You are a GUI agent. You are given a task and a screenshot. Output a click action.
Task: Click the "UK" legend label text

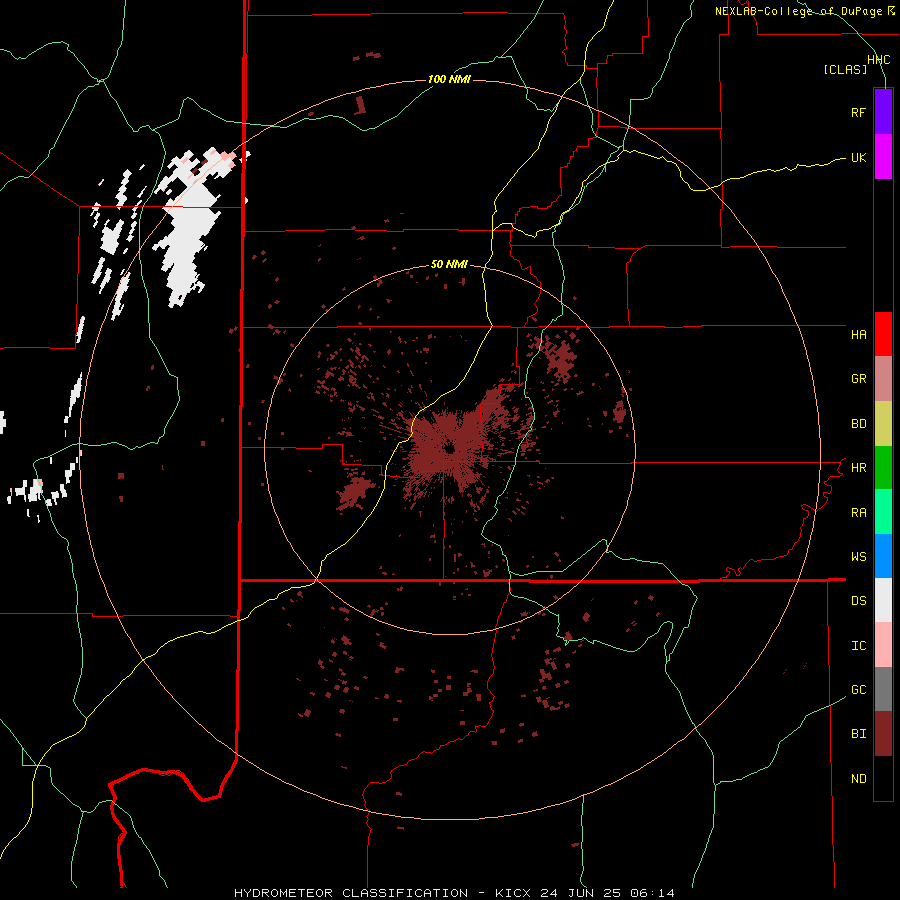point(858,158)
